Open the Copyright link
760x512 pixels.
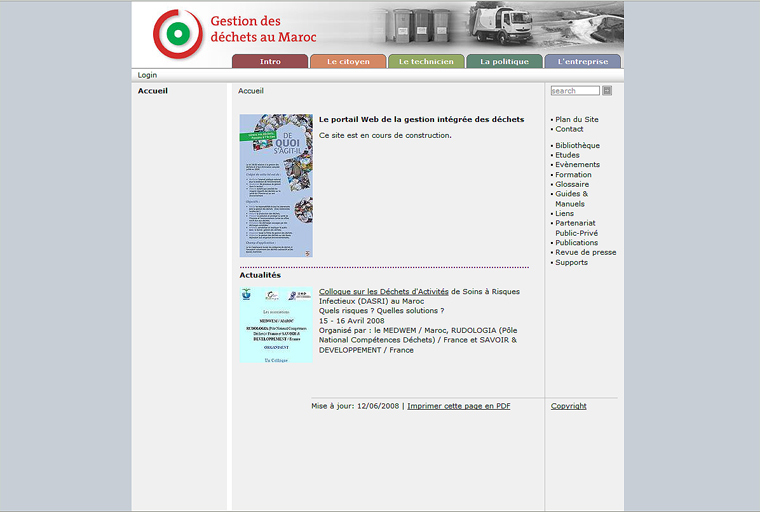click(x=569, y=406)
